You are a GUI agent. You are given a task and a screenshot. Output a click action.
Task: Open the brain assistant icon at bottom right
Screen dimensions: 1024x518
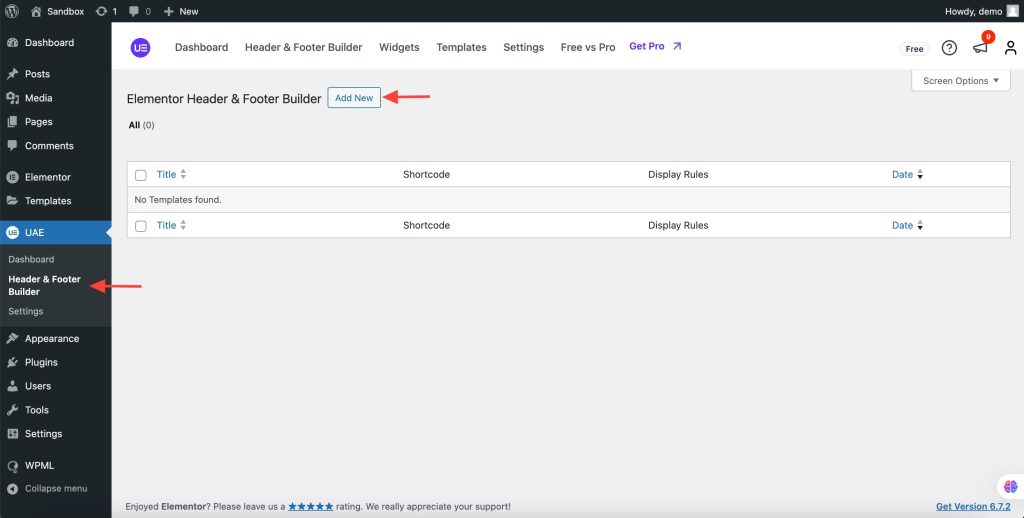1010,487
